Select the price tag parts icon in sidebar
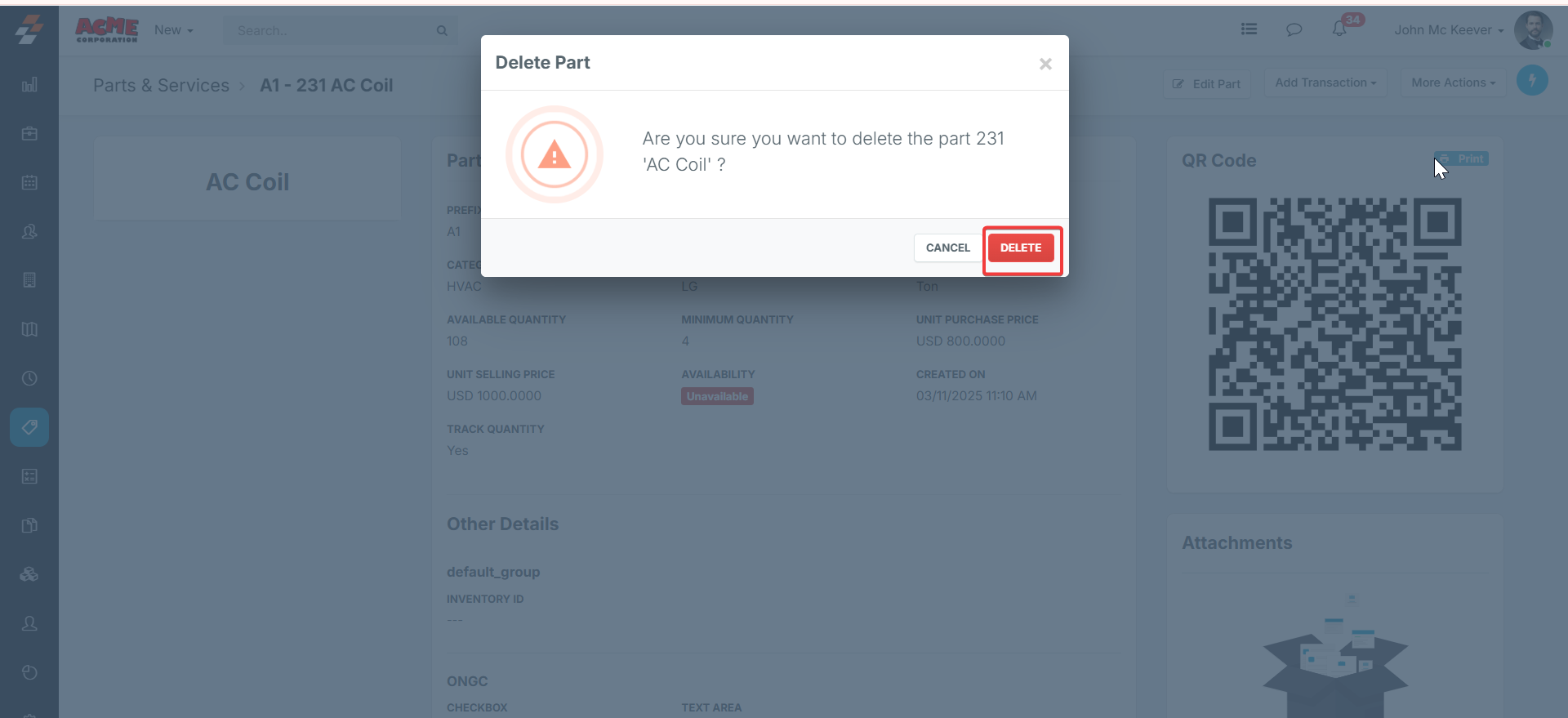The height and width of the screenshot is (718, 1568). coord(29,427)
